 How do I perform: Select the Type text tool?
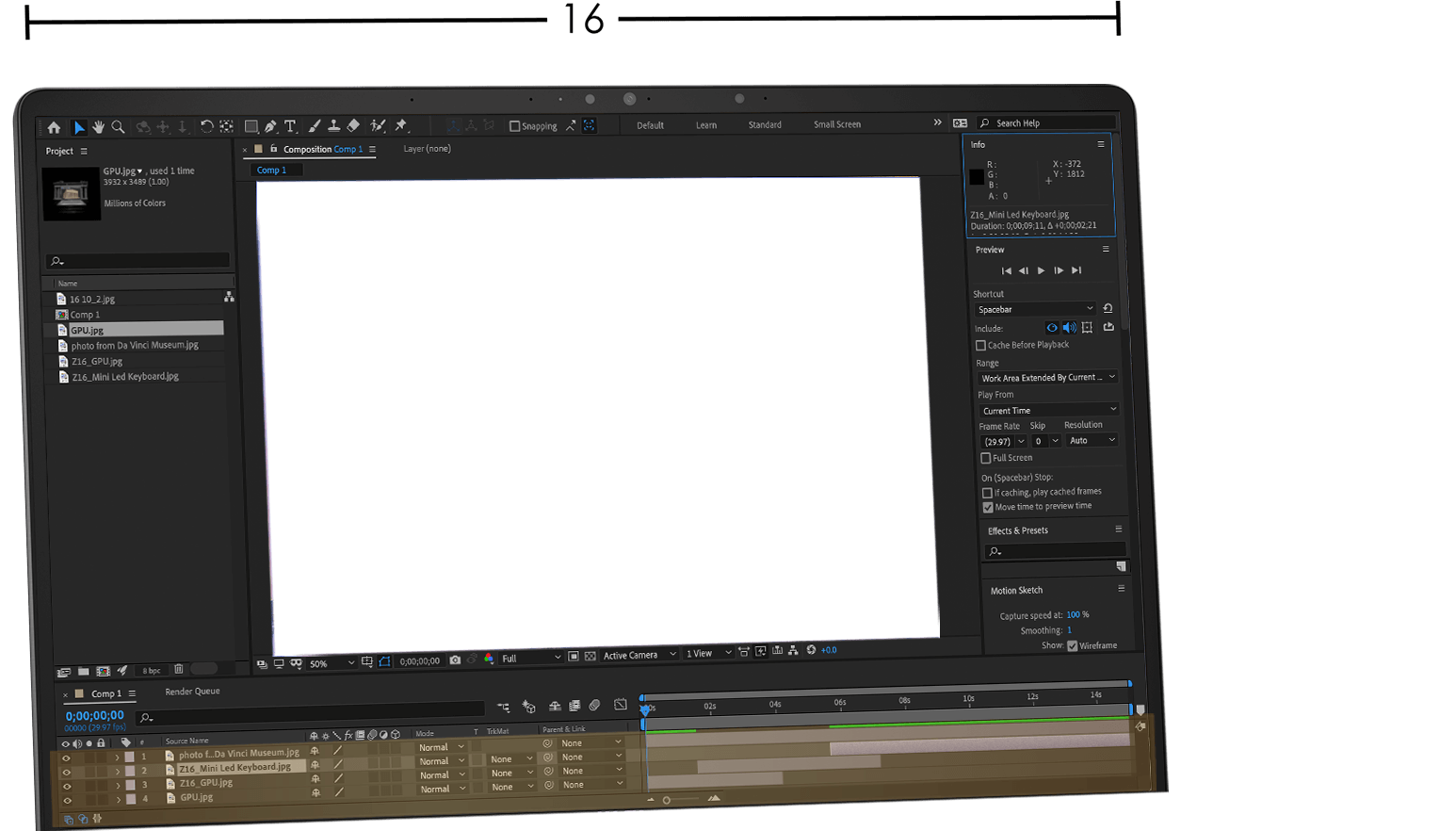[290, 126]
